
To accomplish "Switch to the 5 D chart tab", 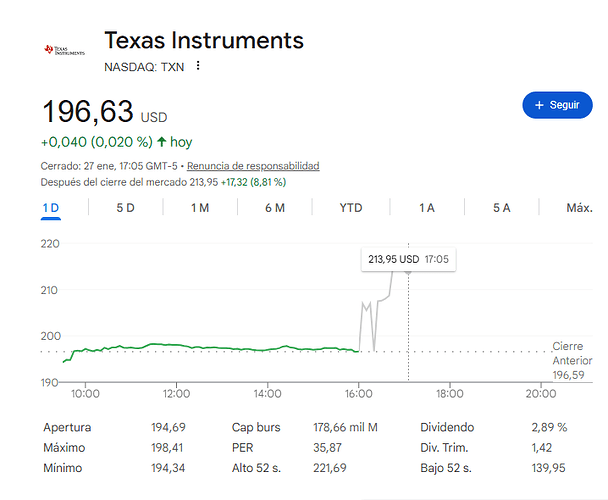I will 125,208.
